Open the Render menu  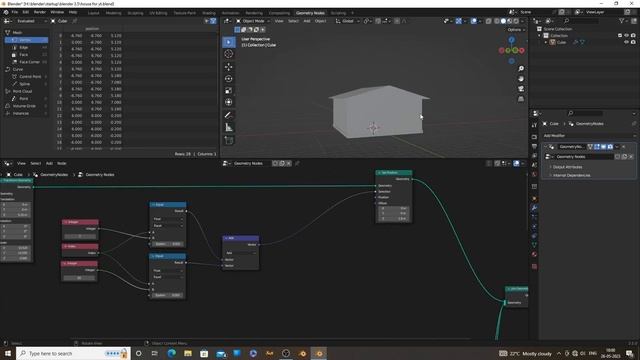click(40, 12)
